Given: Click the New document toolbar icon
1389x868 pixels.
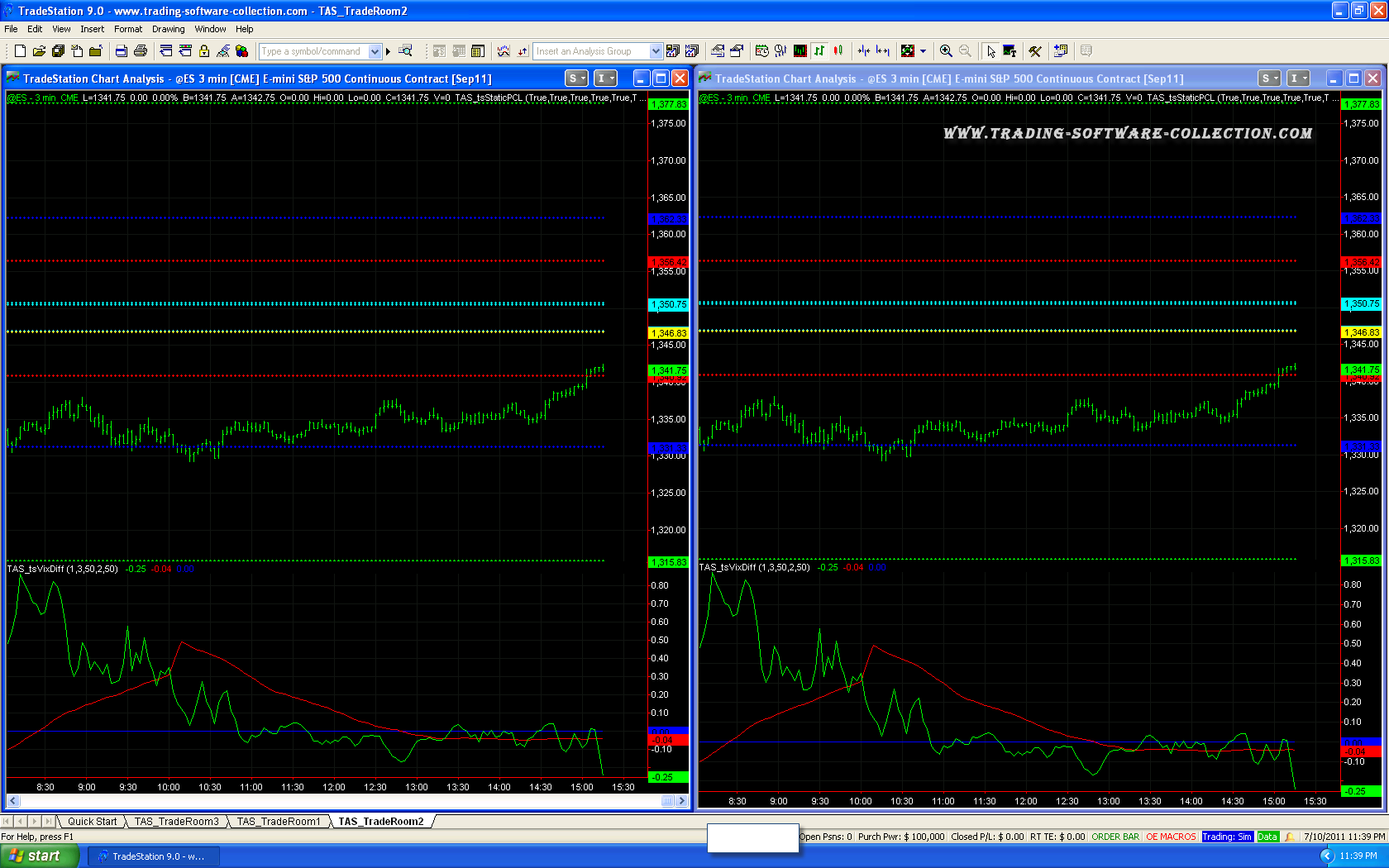Looking at the screenshot, I should click(x=20, y=51).
